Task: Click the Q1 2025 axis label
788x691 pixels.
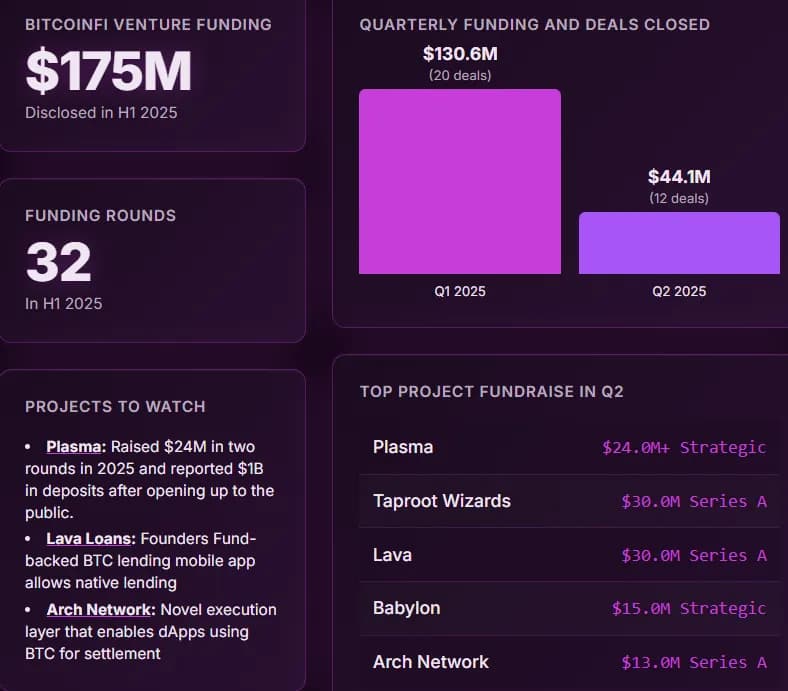Action: [460, 291]
